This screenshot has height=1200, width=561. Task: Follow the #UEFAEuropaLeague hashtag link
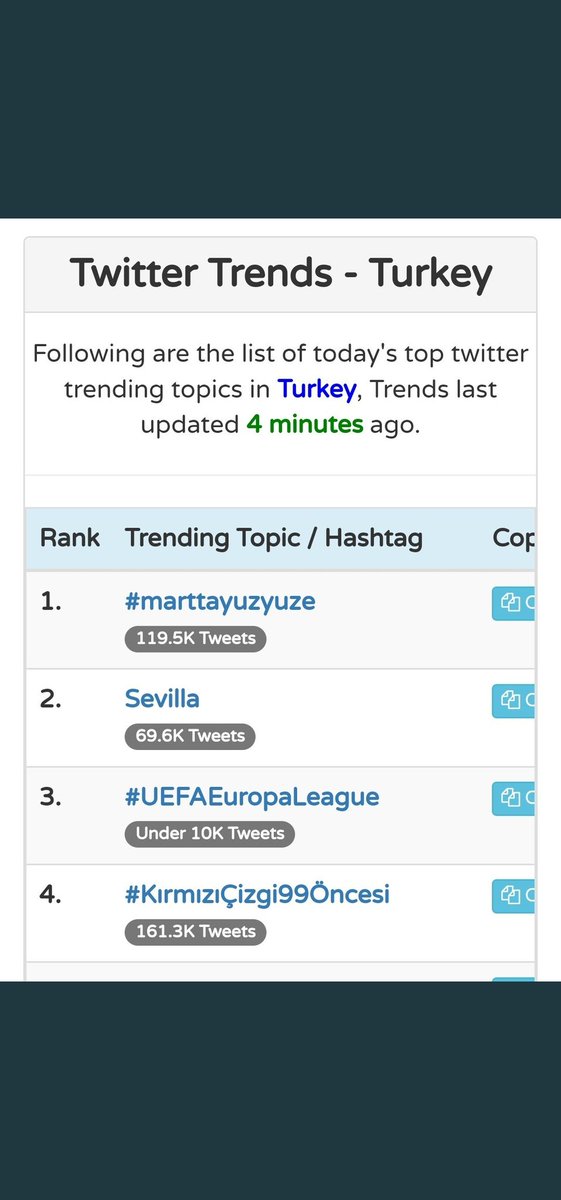(252, 797)
